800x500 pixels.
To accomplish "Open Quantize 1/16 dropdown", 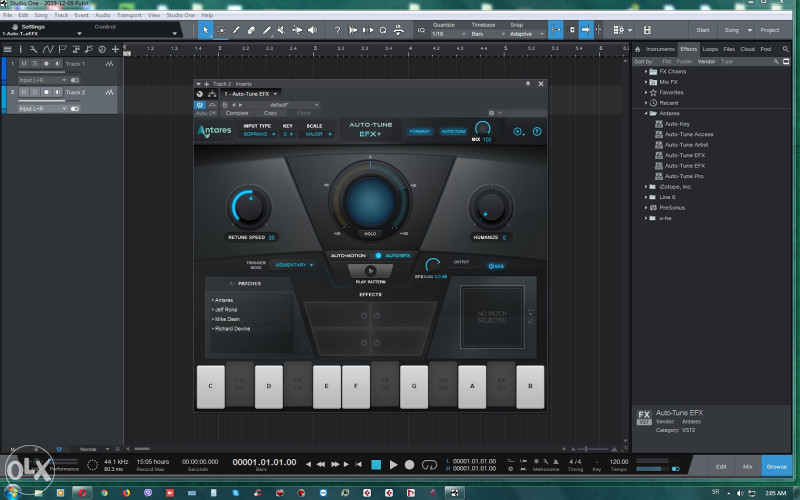I will point(449,34).
